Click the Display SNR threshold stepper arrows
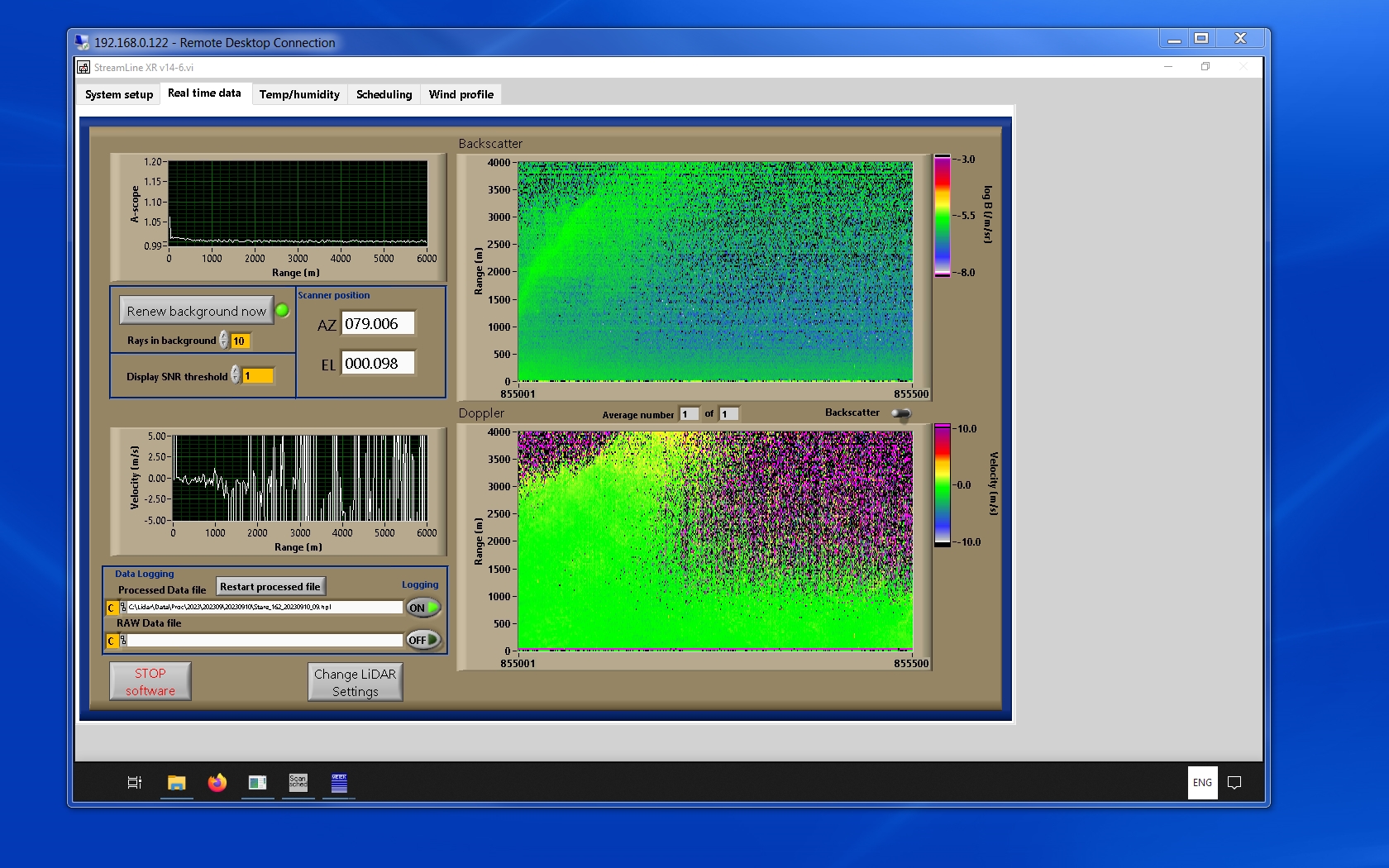 [x=236, y=375]
